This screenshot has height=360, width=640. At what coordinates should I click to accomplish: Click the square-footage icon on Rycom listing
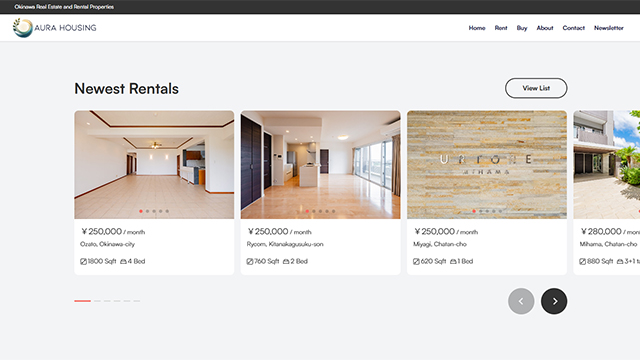[250, 261]
